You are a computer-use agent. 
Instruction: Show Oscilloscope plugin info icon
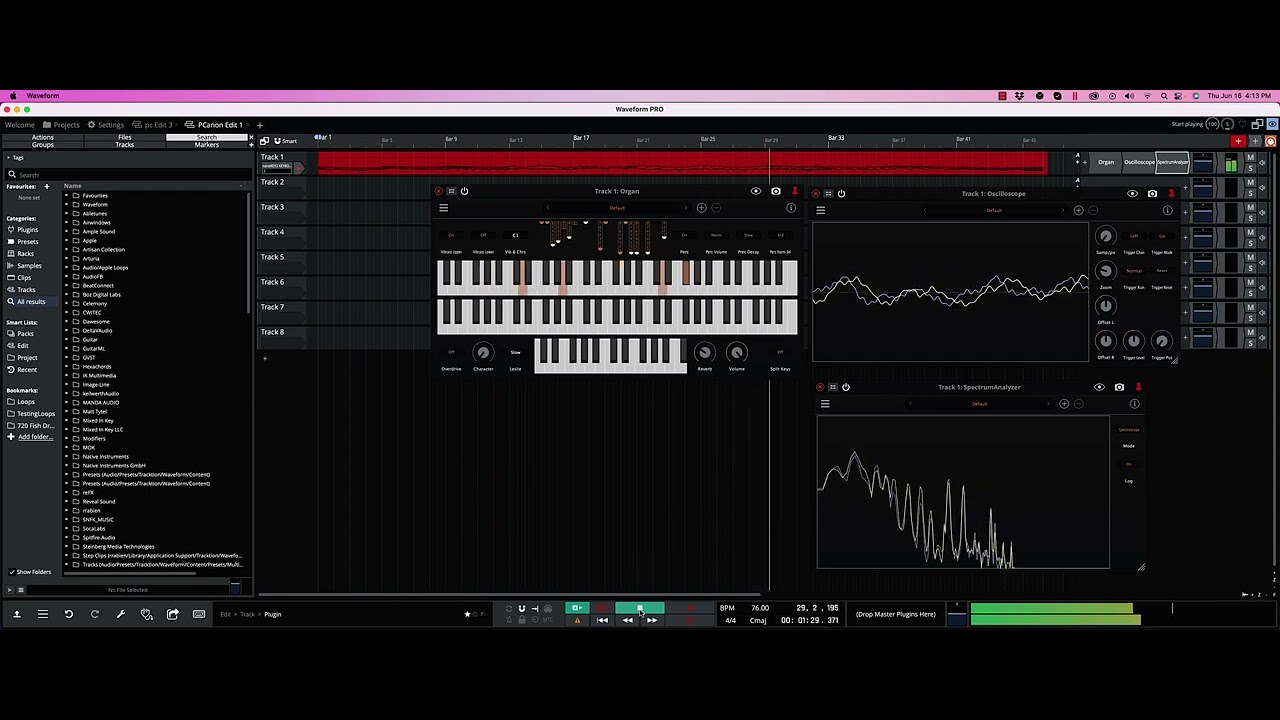[x=1167, y=210]
